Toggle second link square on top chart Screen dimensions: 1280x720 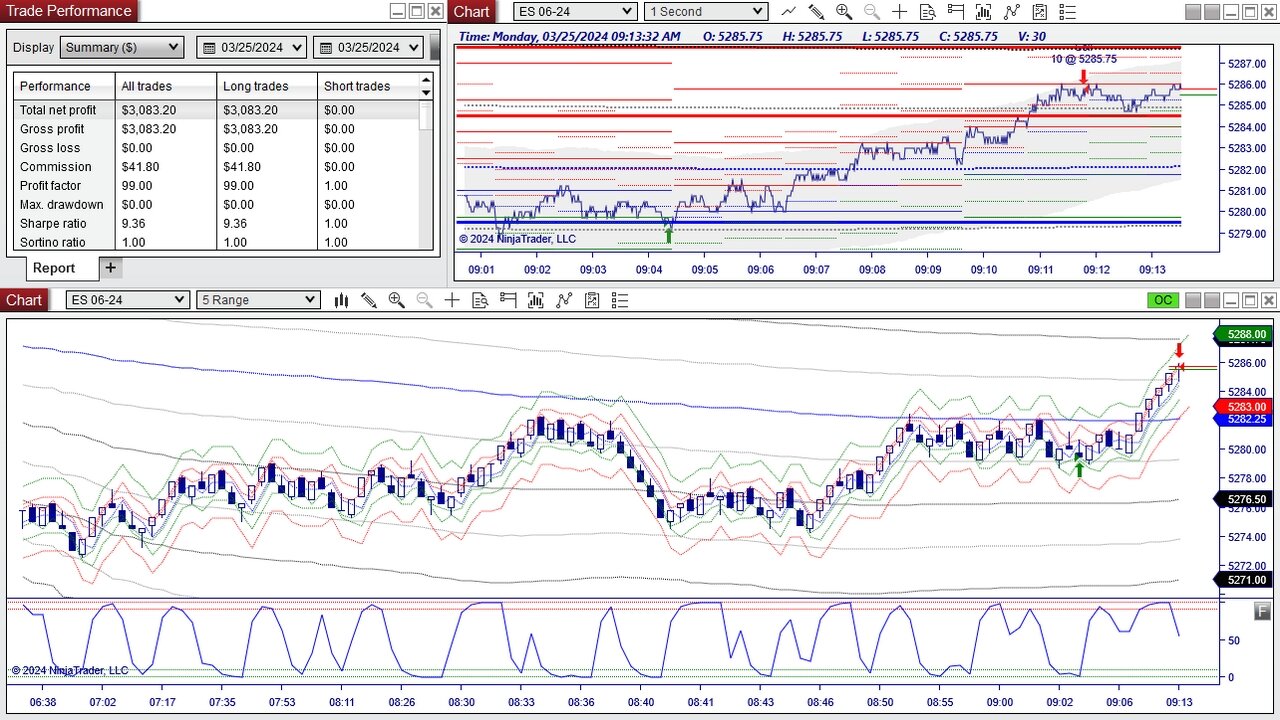coord(1211,12)
